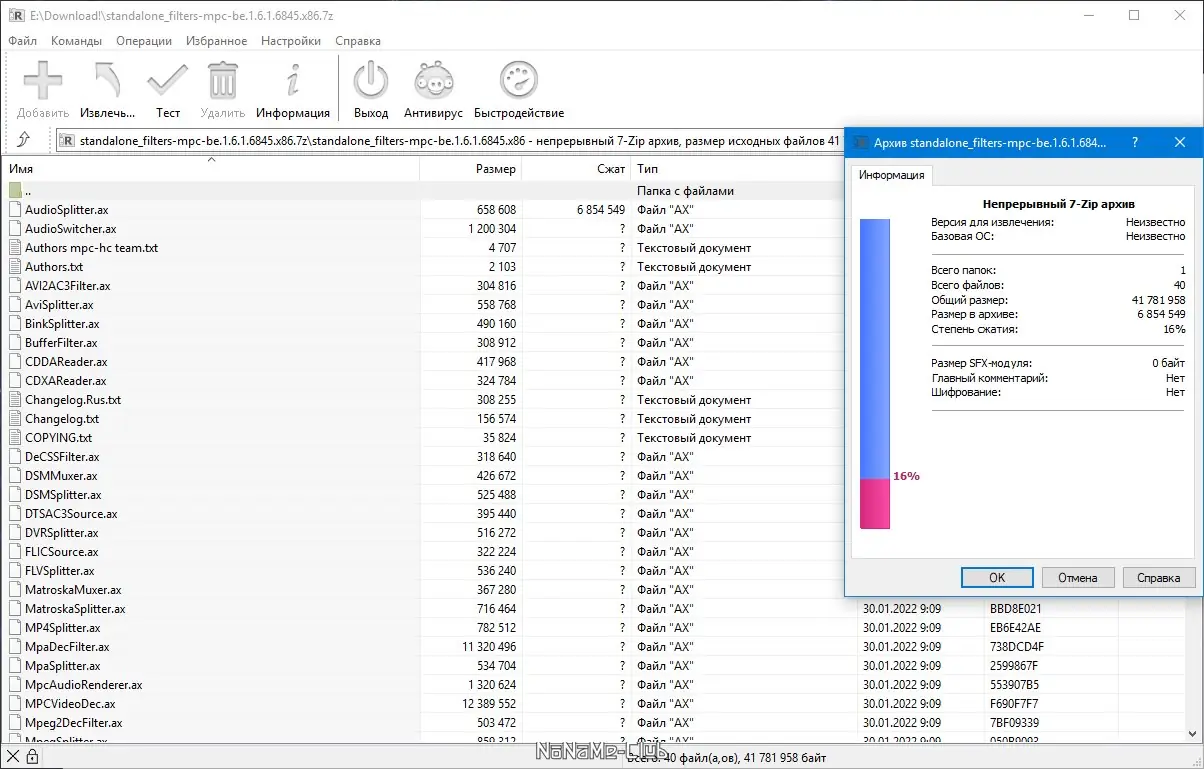Click the Удалить (Delete) trash icon
The height and width of the screenshot is (769, 1204).
pos(222,89)
